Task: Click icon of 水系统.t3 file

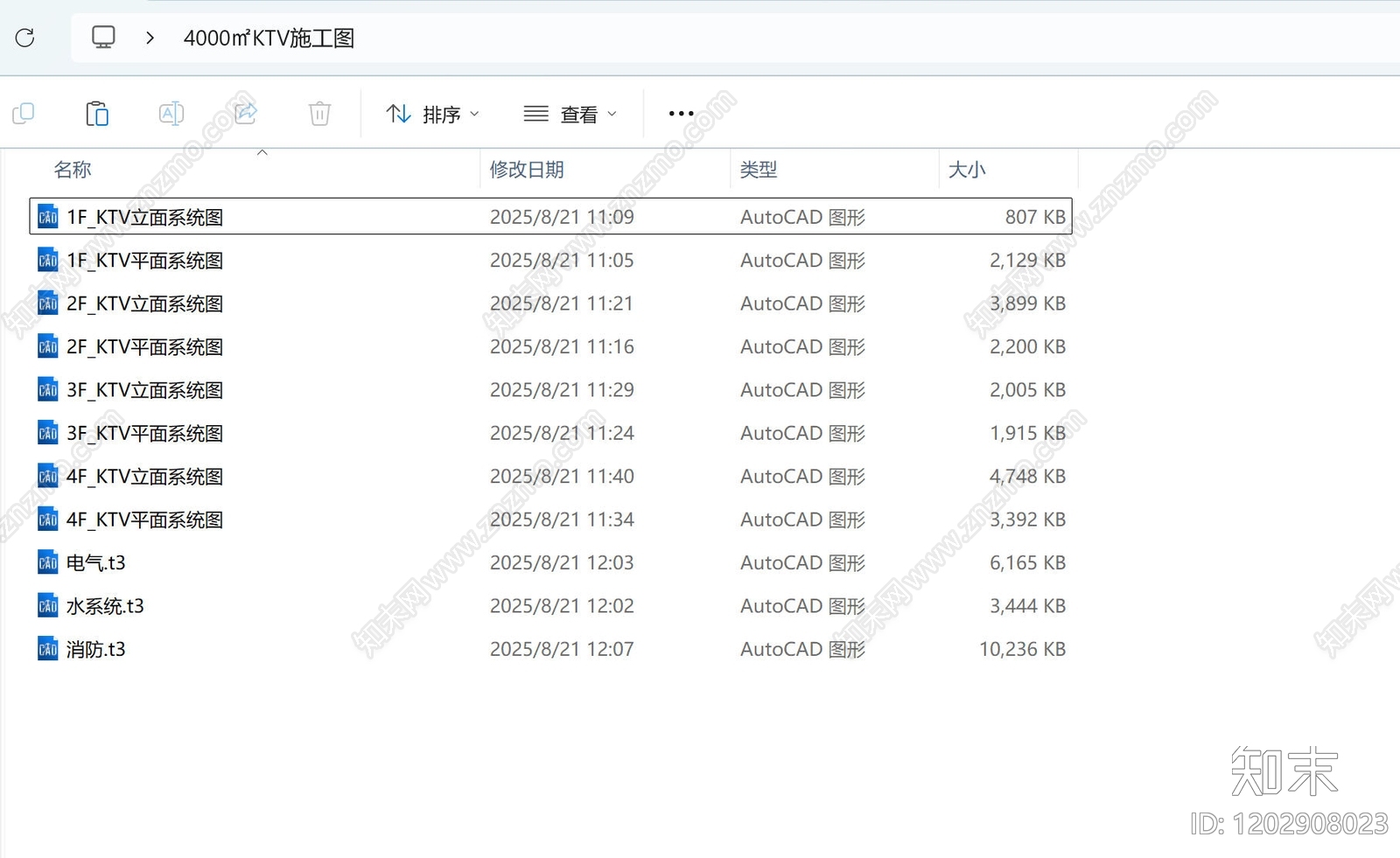Action: (x=48, y=606)
